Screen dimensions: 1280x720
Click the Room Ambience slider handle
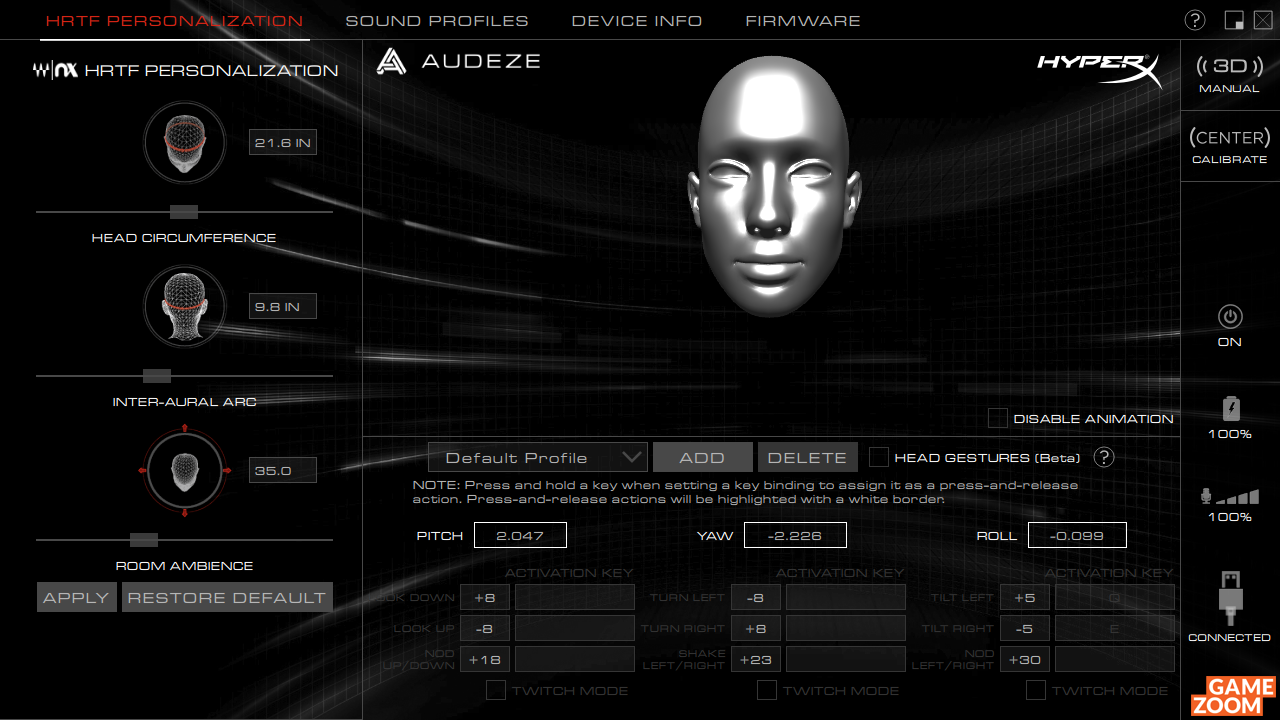[x=144, y=540]
